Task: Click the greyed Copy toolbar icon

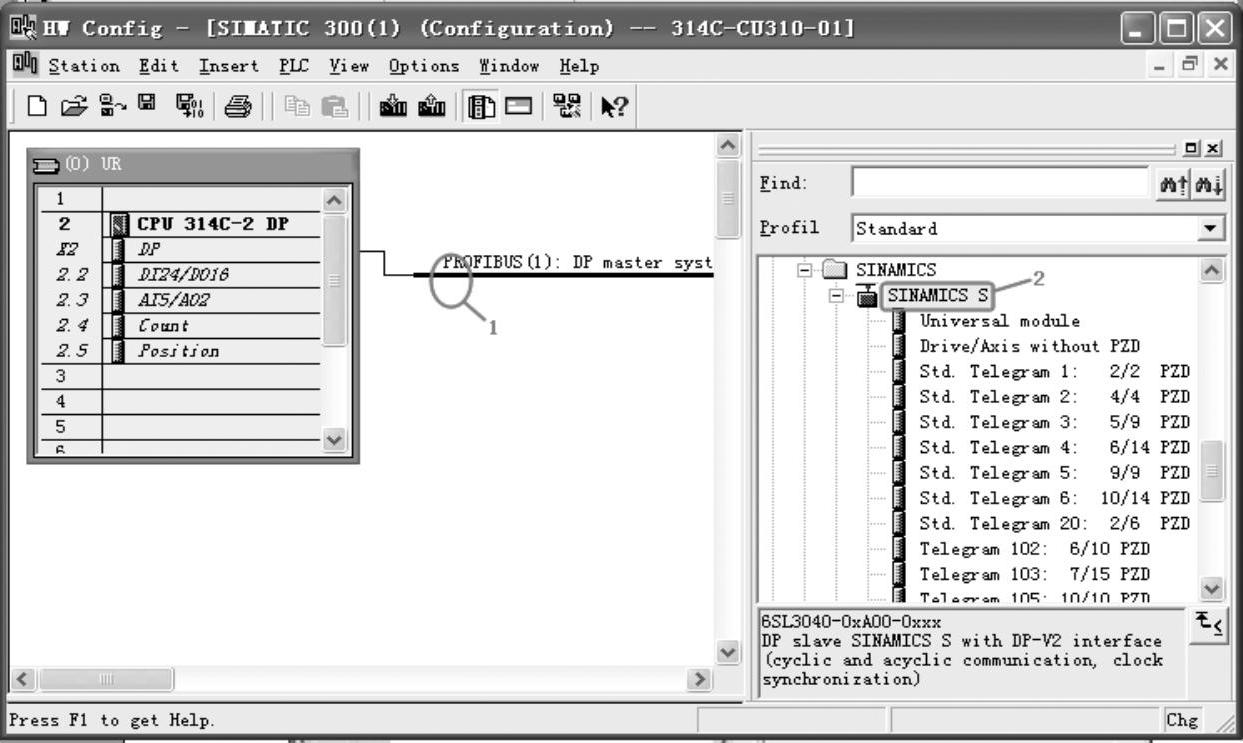Action: (295, 106)
